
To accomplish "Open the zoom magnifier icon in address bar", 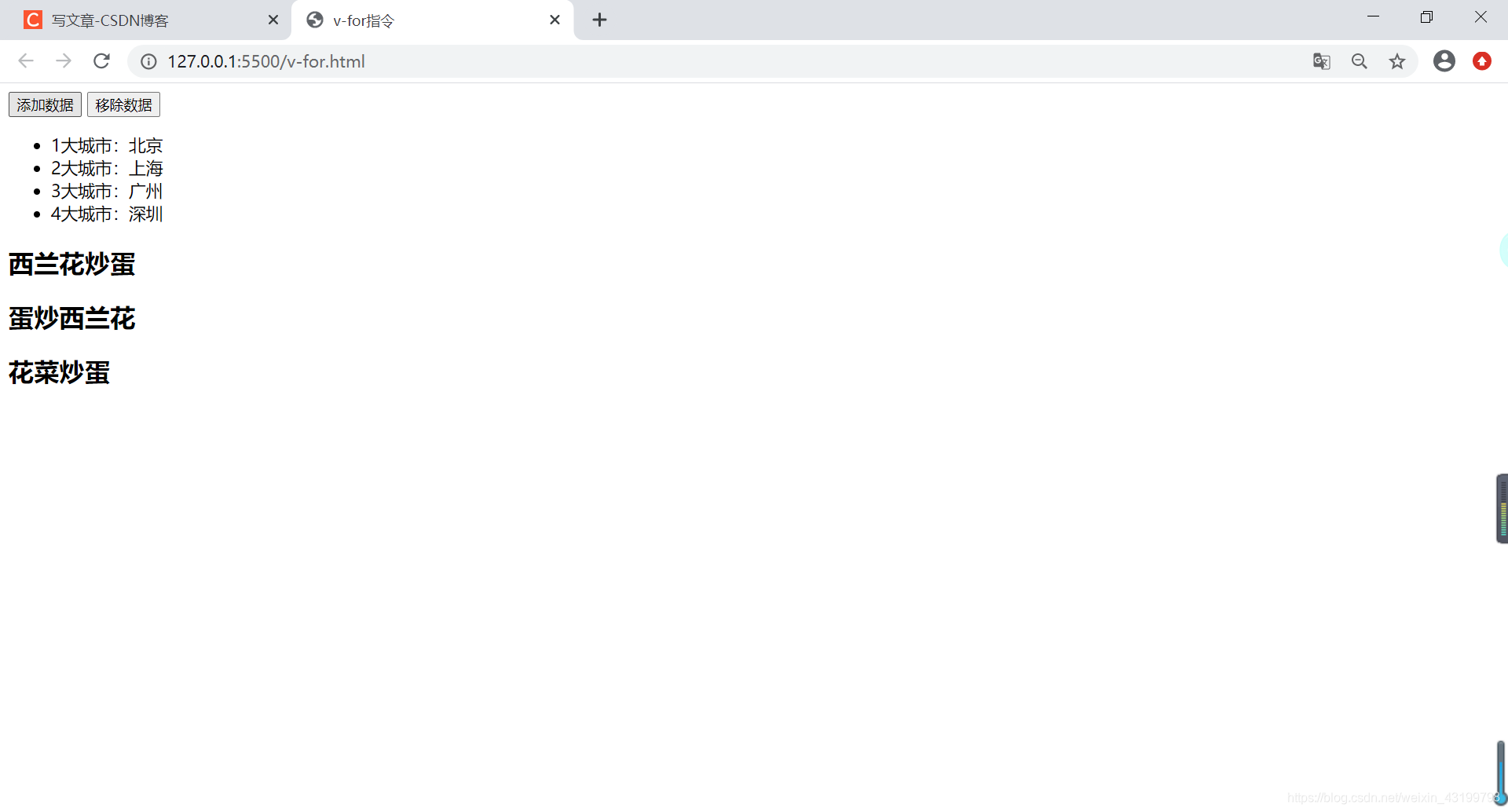I will tap(1359, 61).
